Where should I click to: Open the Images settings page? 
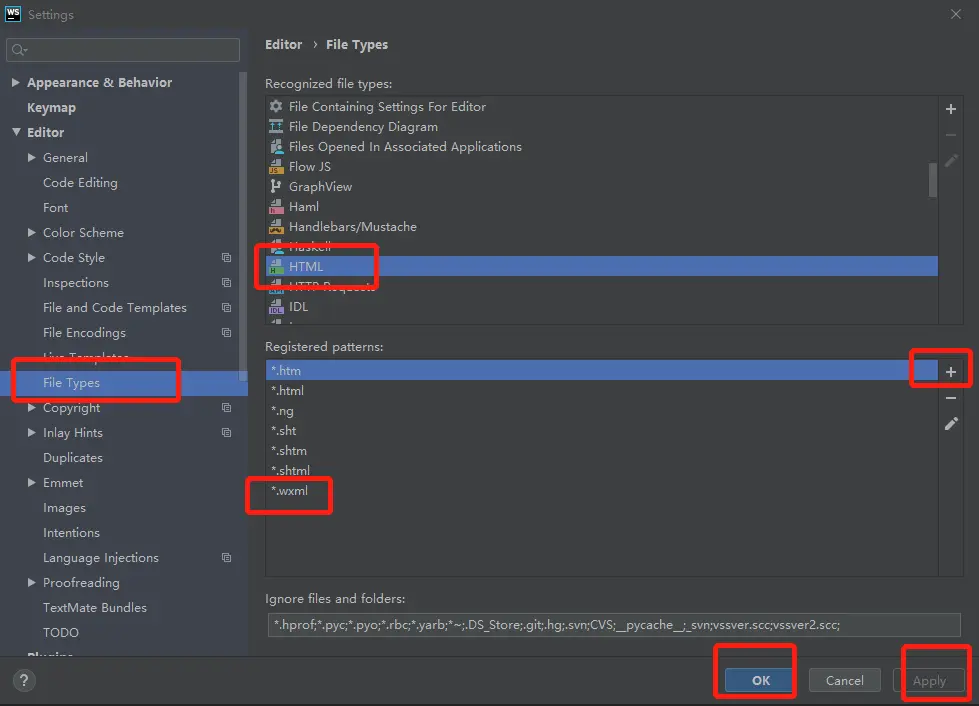pos(64,507)
